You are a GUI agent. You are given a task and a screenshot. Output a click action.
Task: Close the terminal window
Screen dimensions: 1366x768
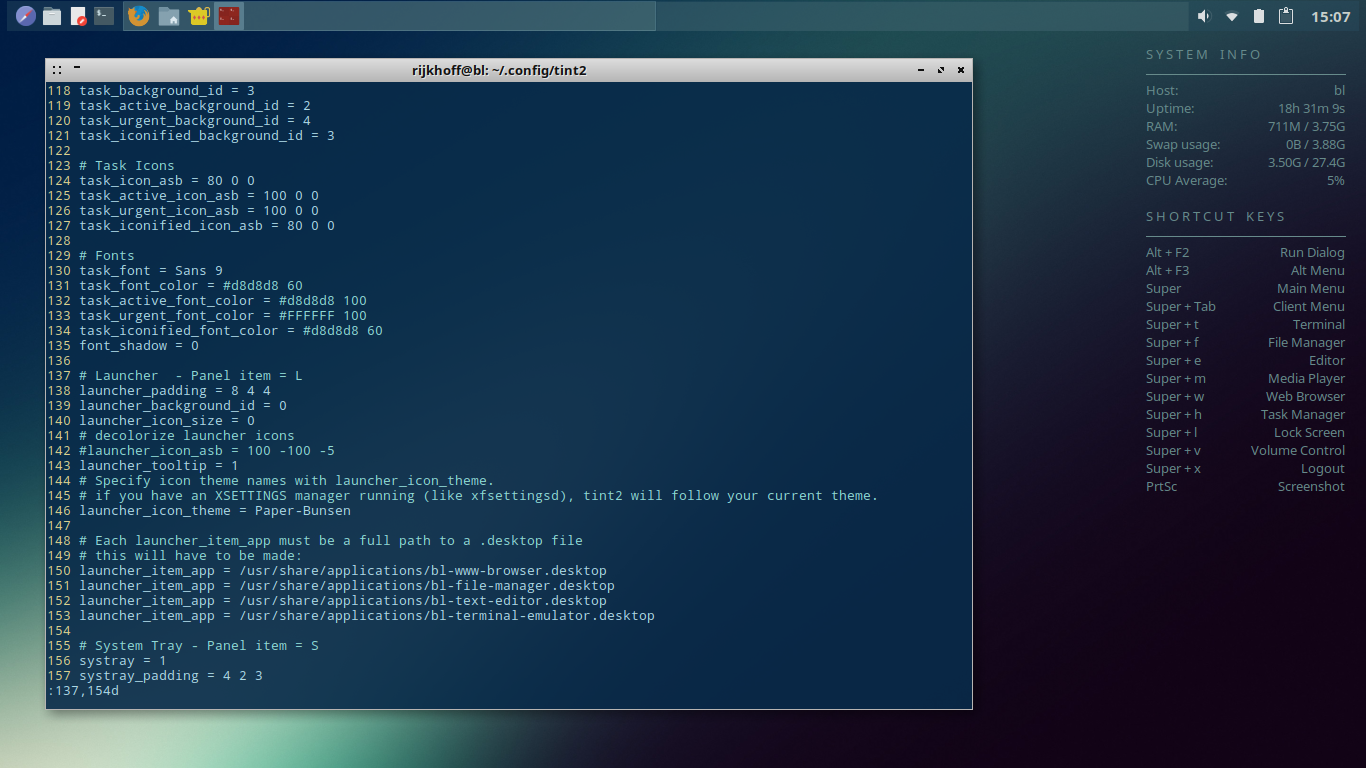(961, 70)
